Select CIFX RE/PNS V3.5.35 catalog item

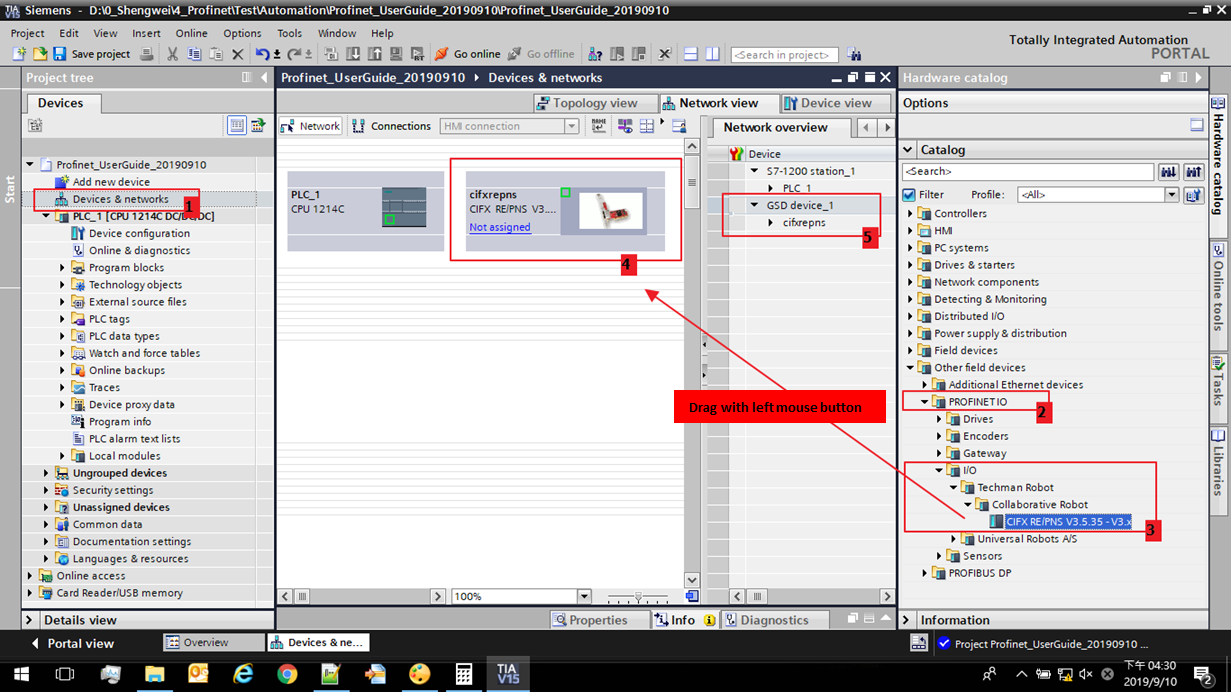[1068, 522]
